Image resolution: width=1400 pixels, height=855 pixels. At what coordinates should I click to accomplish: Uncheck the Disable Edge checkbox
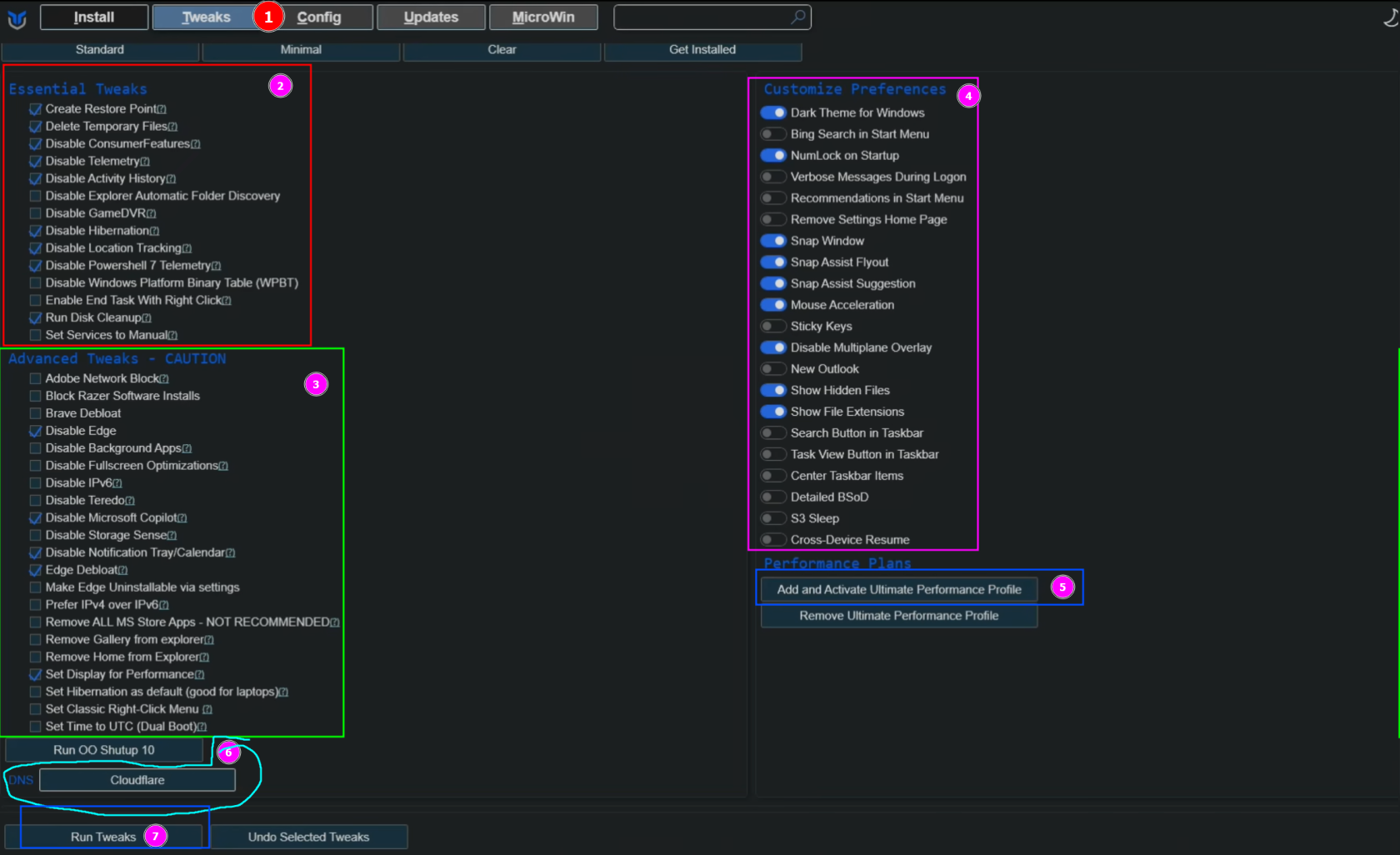click(x=35, y=431)
